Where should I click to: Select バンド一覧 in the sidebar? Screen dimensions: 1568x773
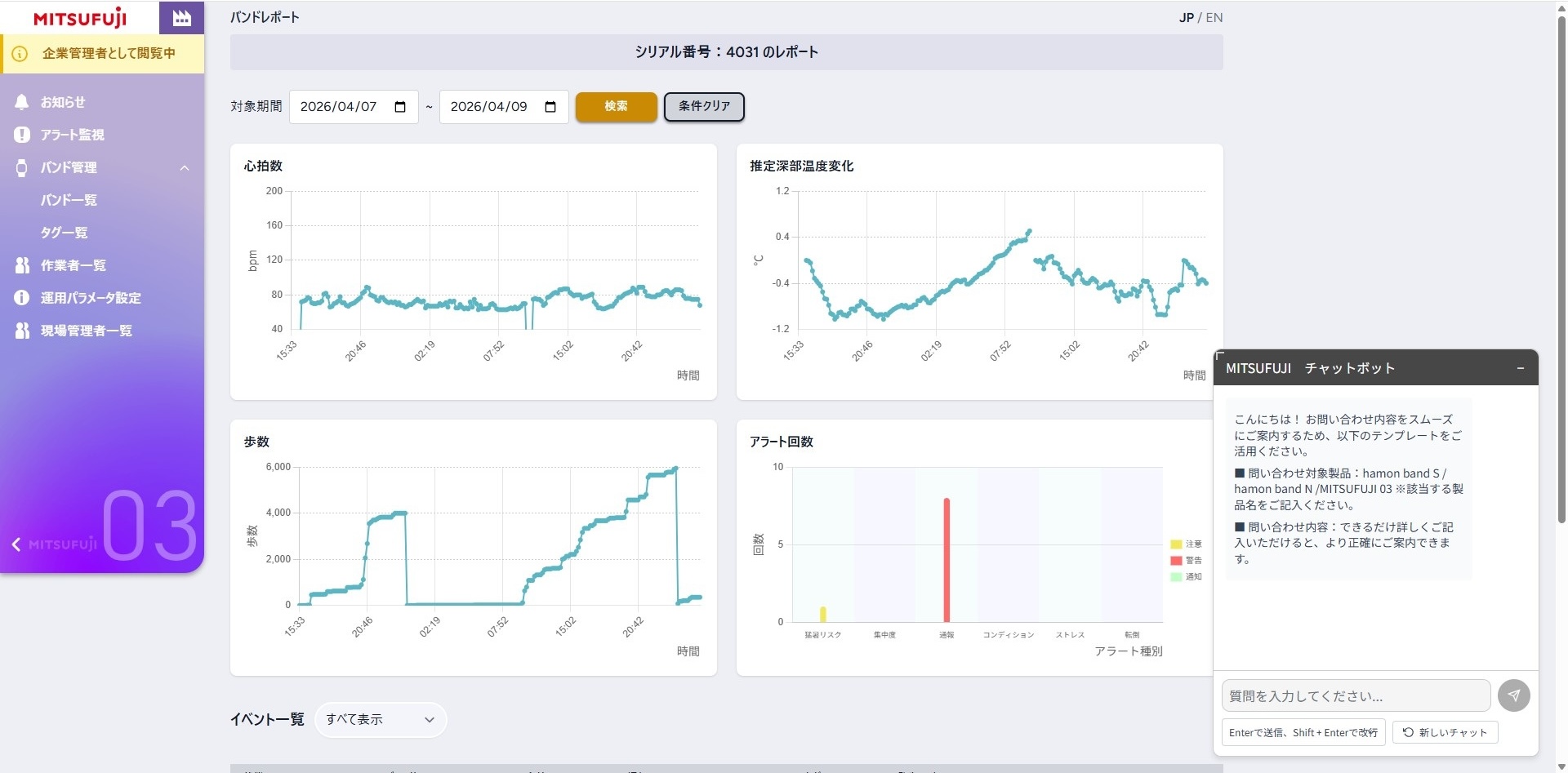pyautogui.click(x=69, y=200)
